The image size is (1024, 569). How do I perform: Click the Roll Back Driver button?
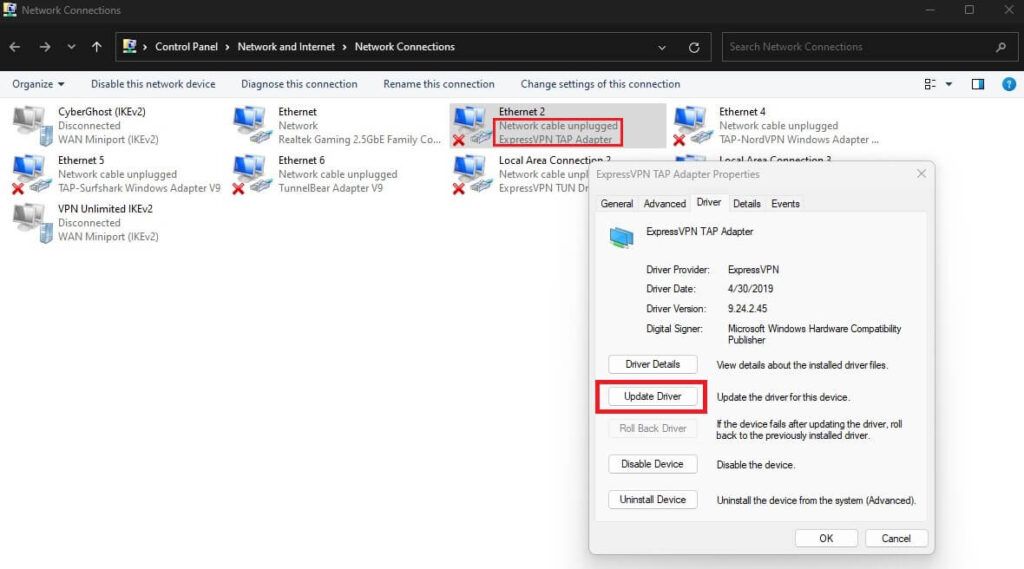click(x=652, y=429)
